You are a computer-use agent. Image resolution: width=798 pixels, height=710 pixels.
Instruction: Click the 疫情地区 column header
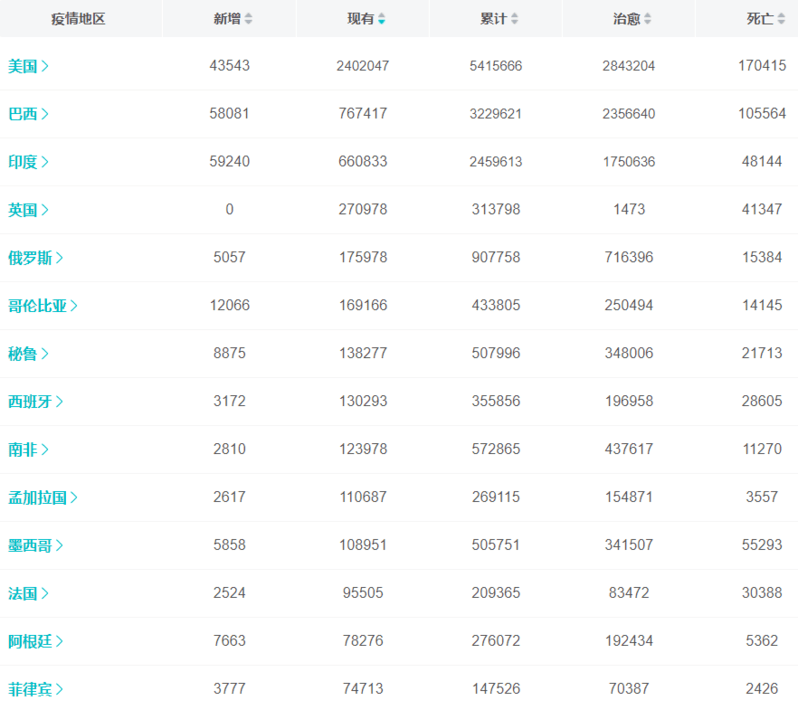click(x=78, y=19)
